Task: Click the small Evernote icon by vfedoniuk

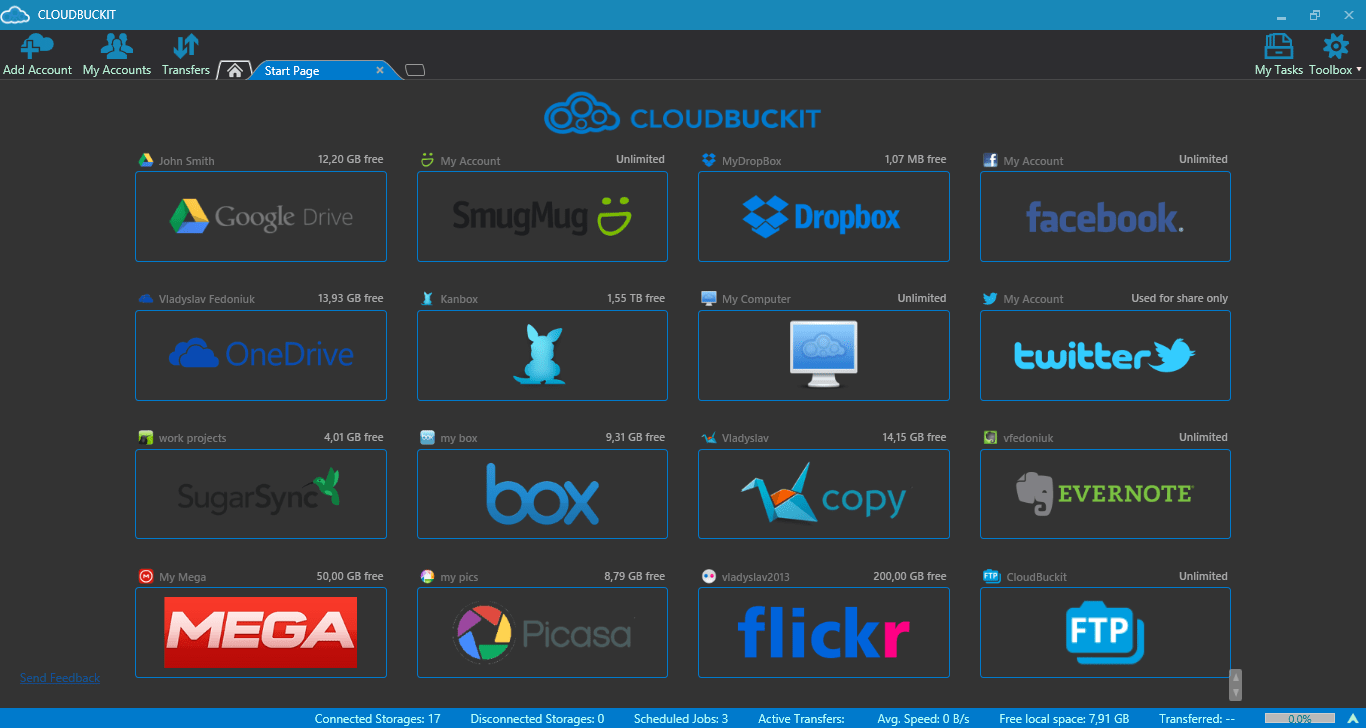Action: 990,437
